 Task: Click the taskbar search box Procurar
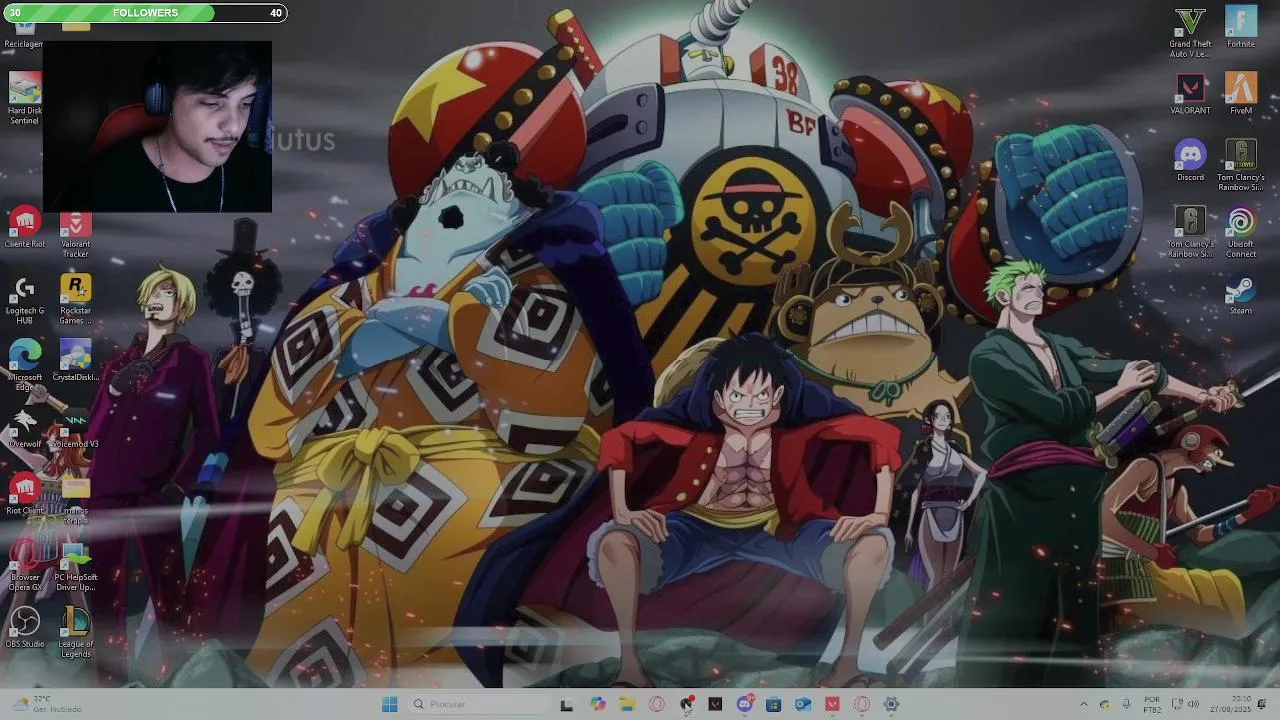(x=478, y=704)
